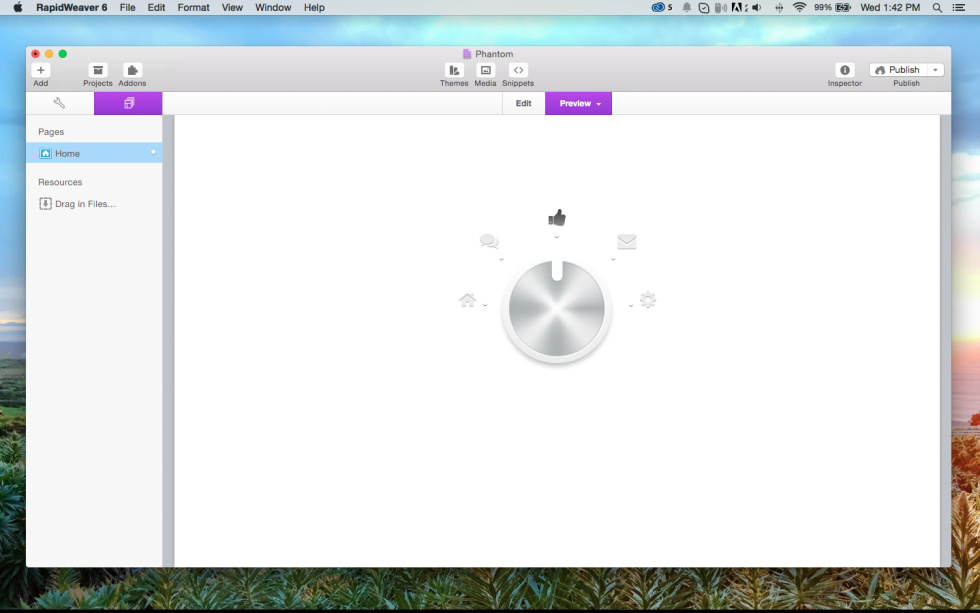Click the Phantom document title icon
980x613 pixels.
click(467, 54)
